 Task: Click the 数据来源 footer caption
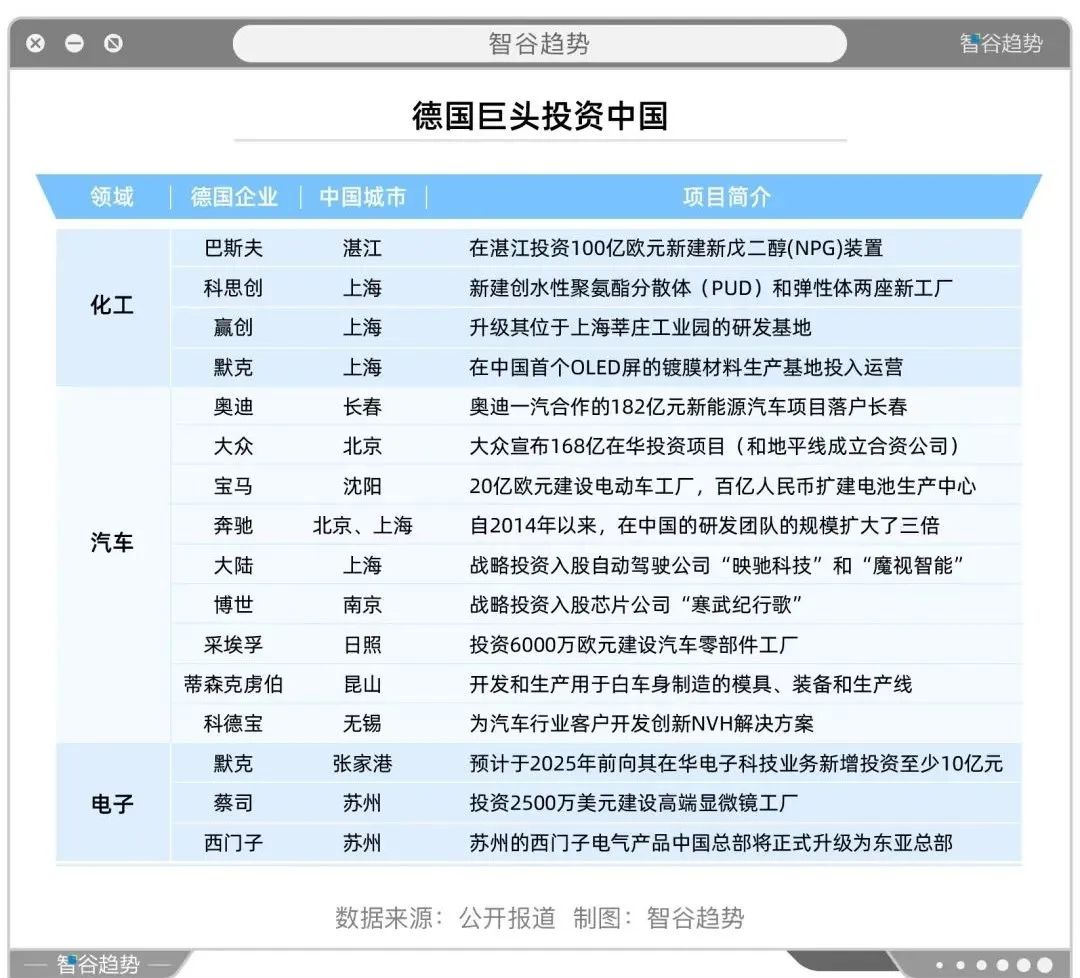point(539,918)
